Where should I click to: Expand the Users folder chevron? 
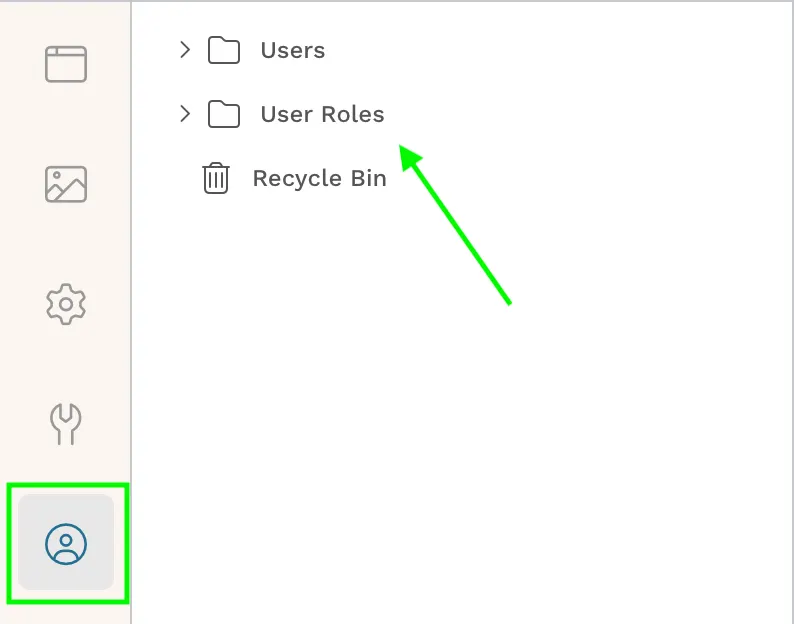click(184, 49)
